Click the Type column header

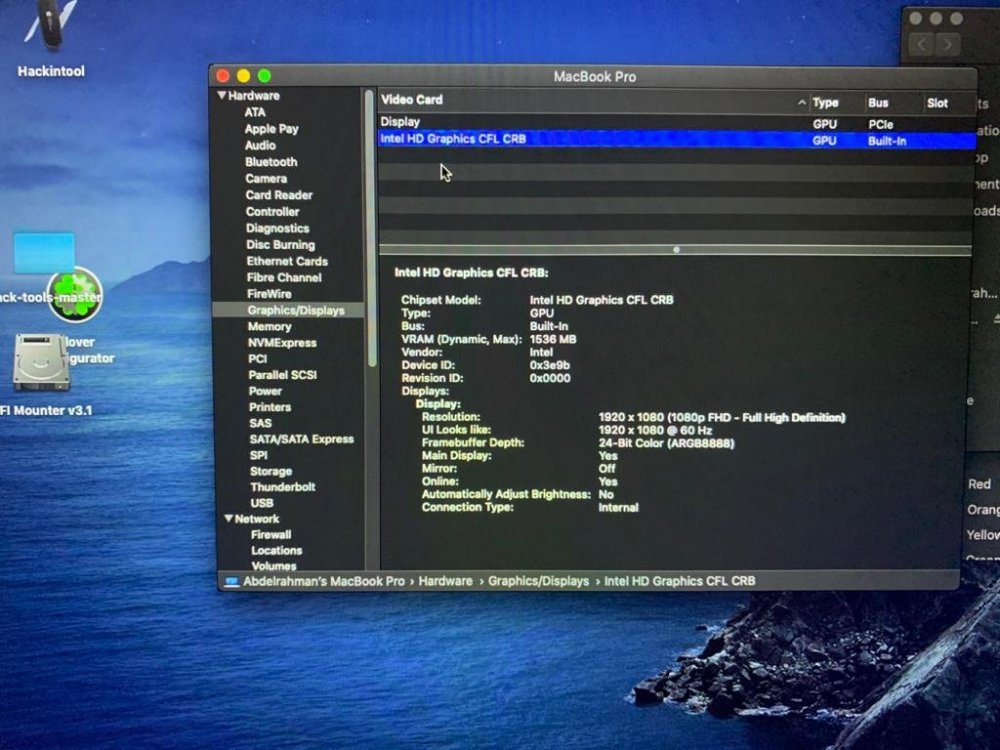825,103
